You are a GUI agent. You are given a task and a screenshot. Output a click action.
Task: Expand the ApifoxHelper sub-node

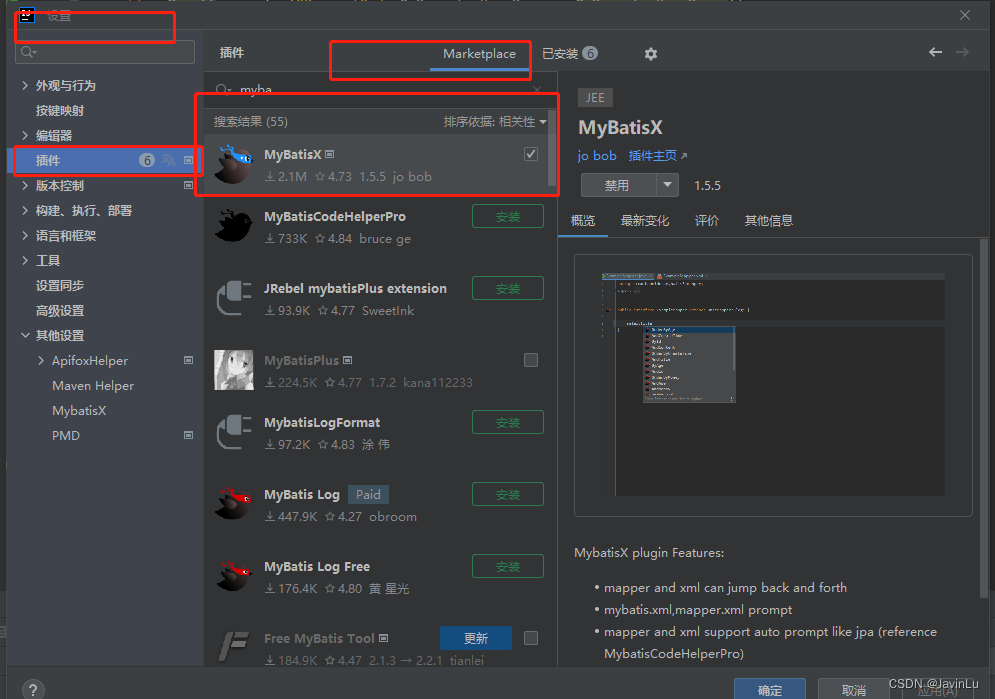41,360
